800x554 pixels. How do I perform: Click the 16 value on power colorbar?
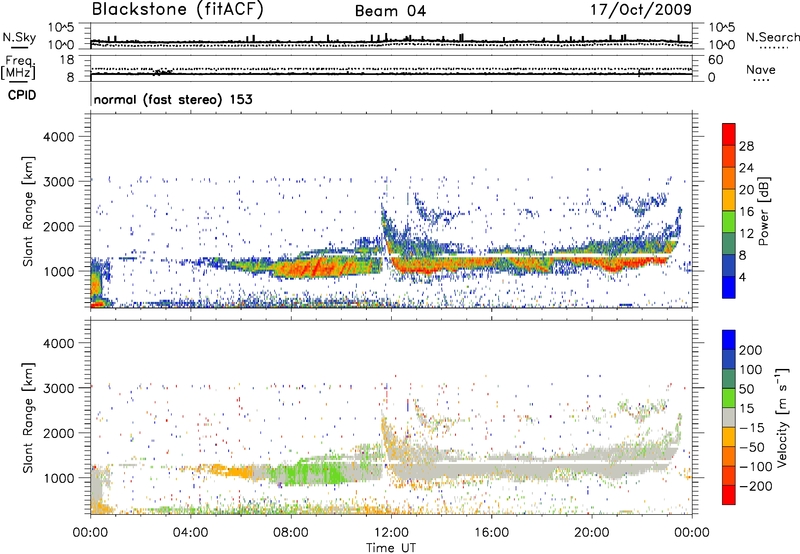tap(746, 212)
